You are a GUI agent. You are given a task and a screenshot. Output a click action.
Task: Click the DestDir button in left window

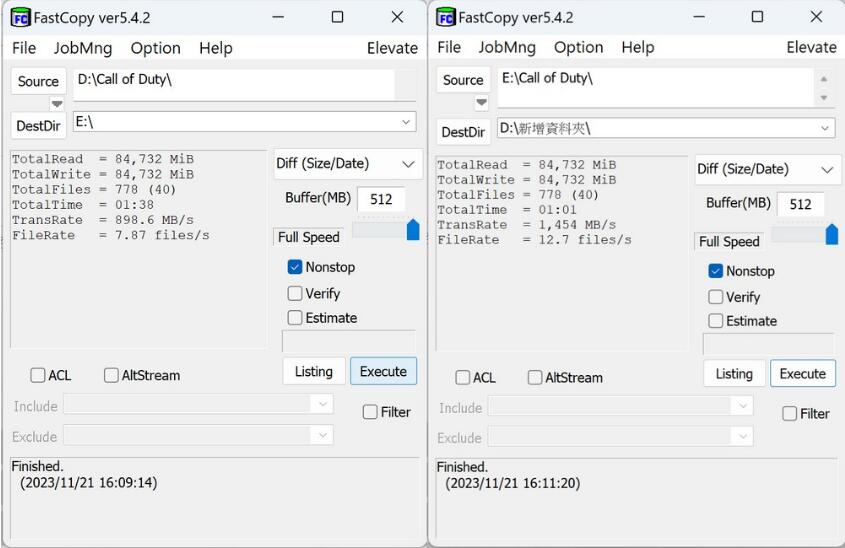tap(38, 126)
